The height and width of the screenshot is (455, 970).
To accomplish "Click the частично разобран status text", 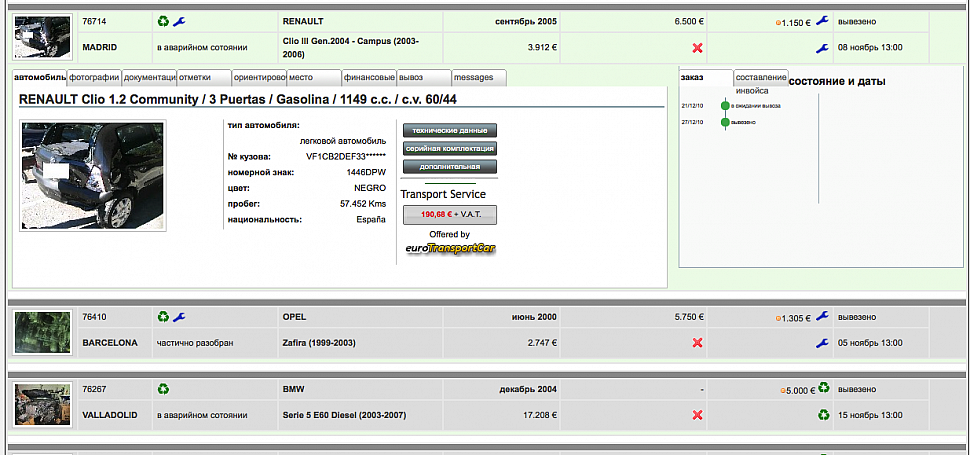I will pyautogui.click(x=195, y=342).
